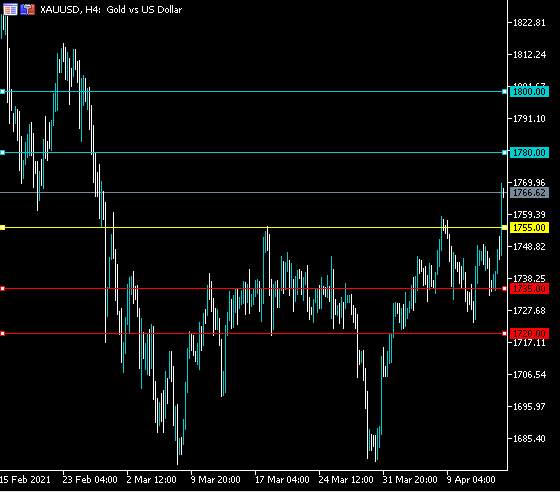
Task: Select the red 1720.00 price label
Action: 529,334
